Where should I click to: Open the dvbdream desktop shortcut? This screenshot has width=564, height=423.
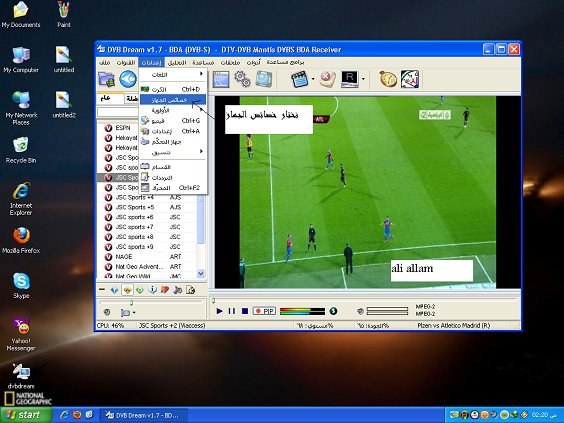tap(21, 376)
